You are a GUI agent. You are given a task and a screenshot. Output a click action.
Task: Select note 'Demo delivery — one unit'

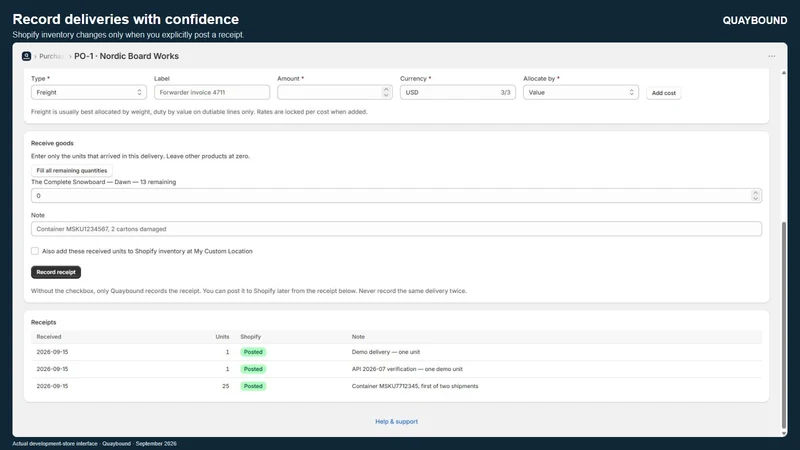click(x=386, y=352)
